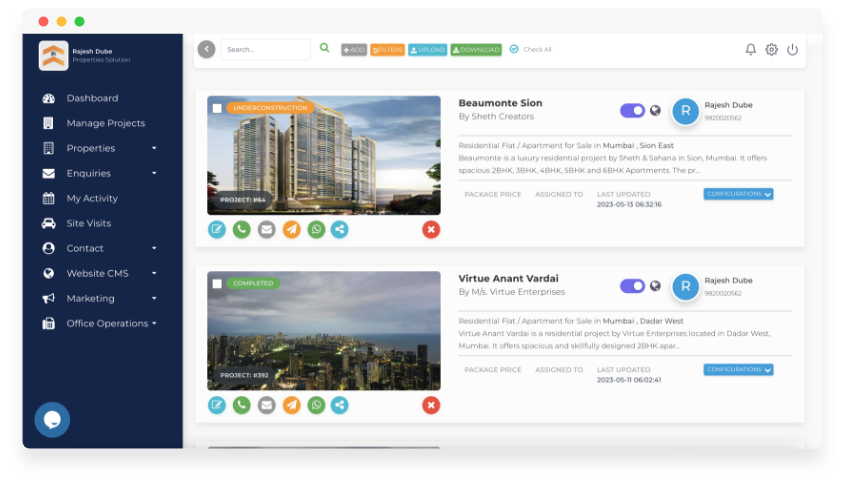Screen dimensions: 845x485
Task: Disable the Beaumonte Sion active toggle
Action: [x=632, y=111]
